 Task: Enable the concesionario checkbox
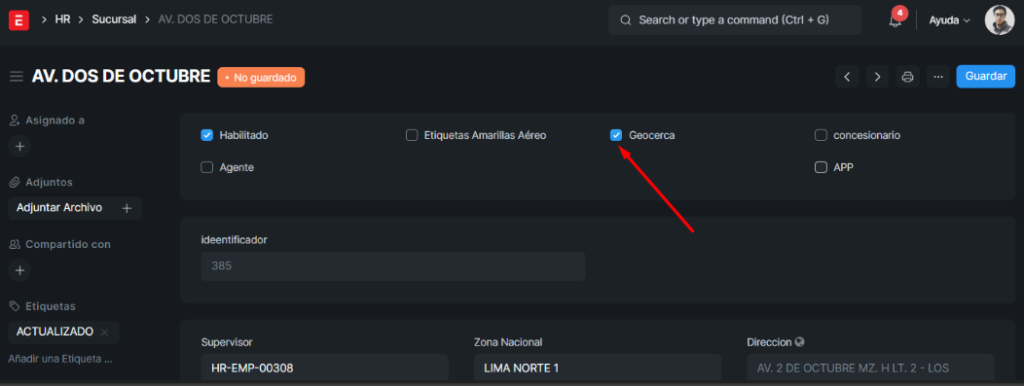pyautogui.click(x=821, y=135)
